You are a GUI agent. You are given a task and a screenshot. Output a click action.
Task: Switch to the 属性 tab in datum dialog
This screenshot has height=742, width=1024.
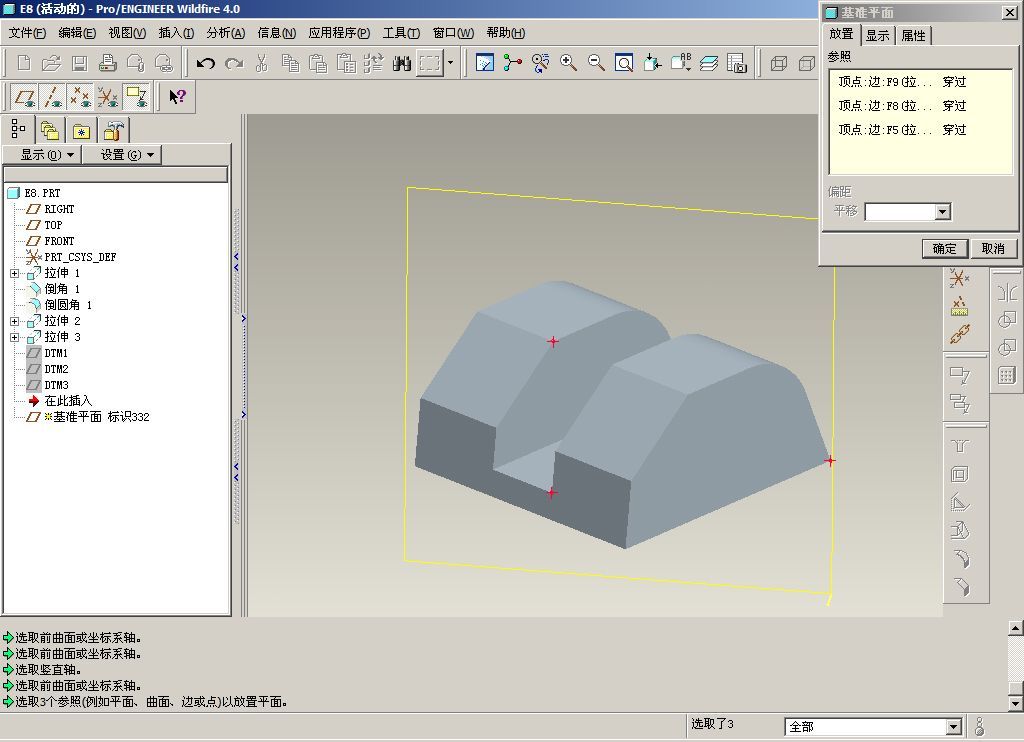[913, 35]
